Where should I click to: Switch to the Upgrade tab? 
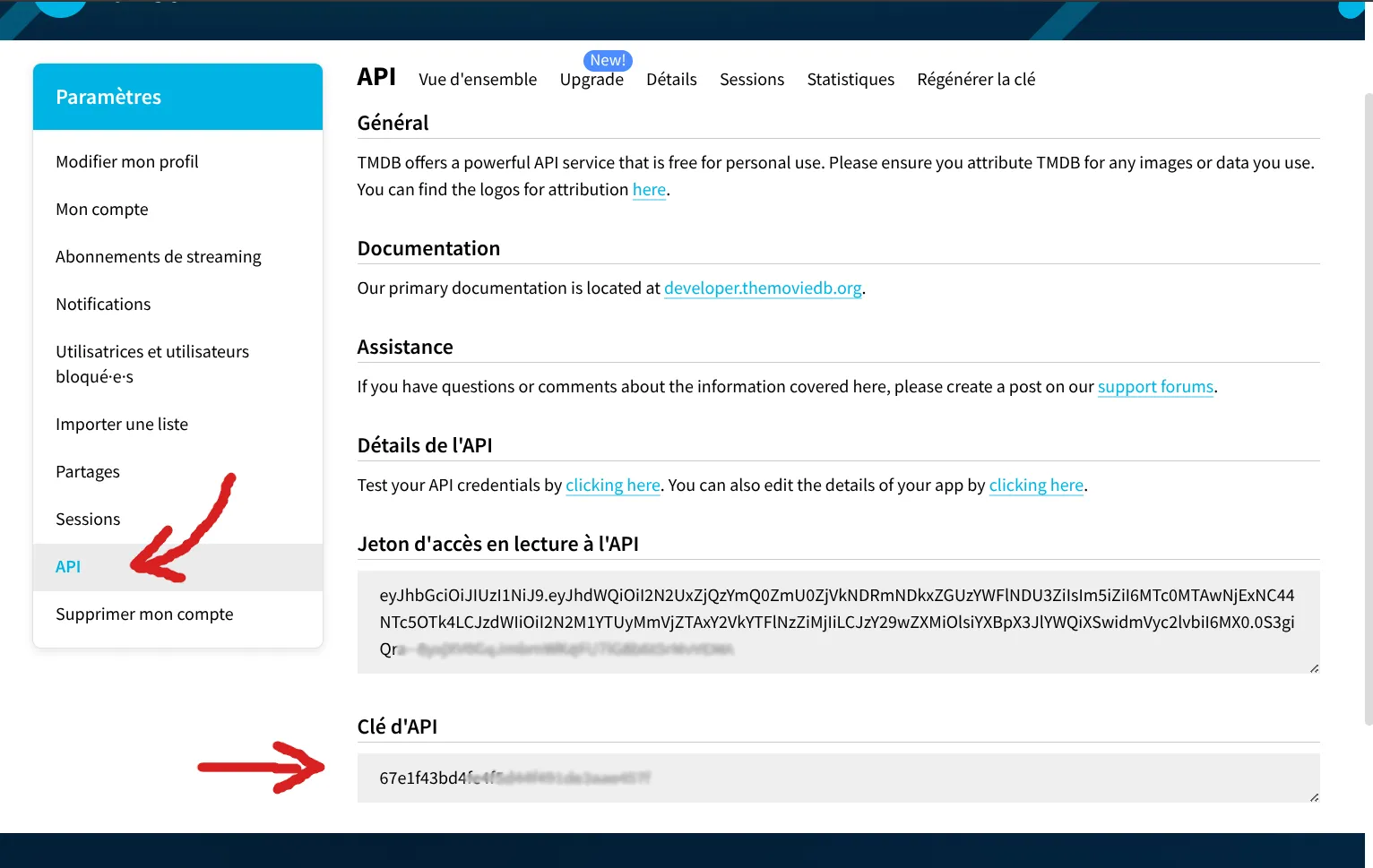(592, 80)
